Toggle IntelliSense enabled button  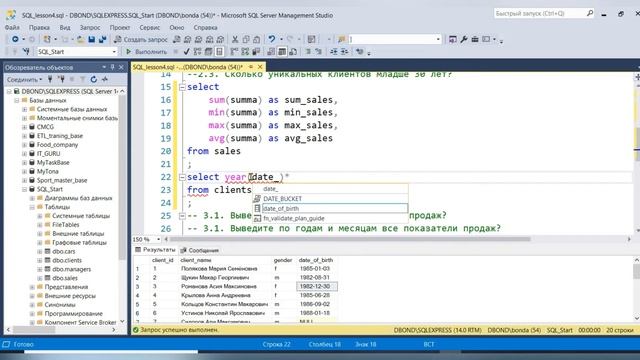click(219, 51)
